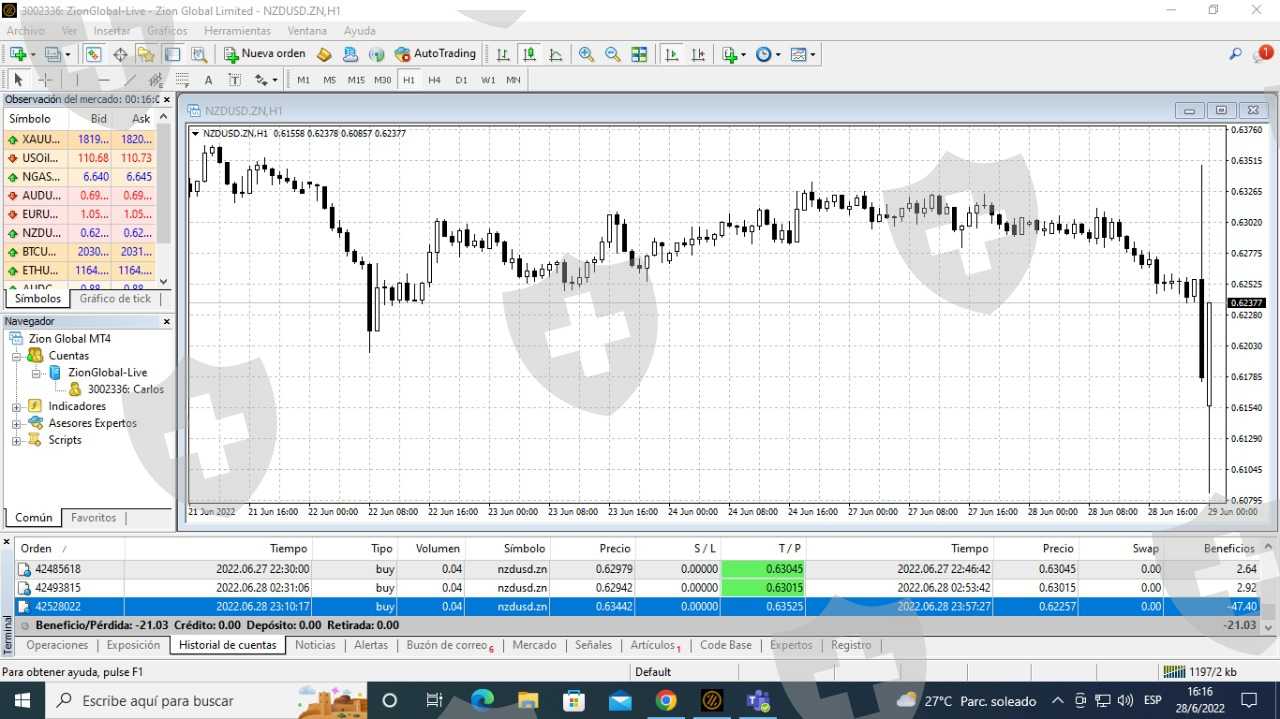1280x719 pixels.
Task: Select the text label tool
Action: [x=208, y=80]
